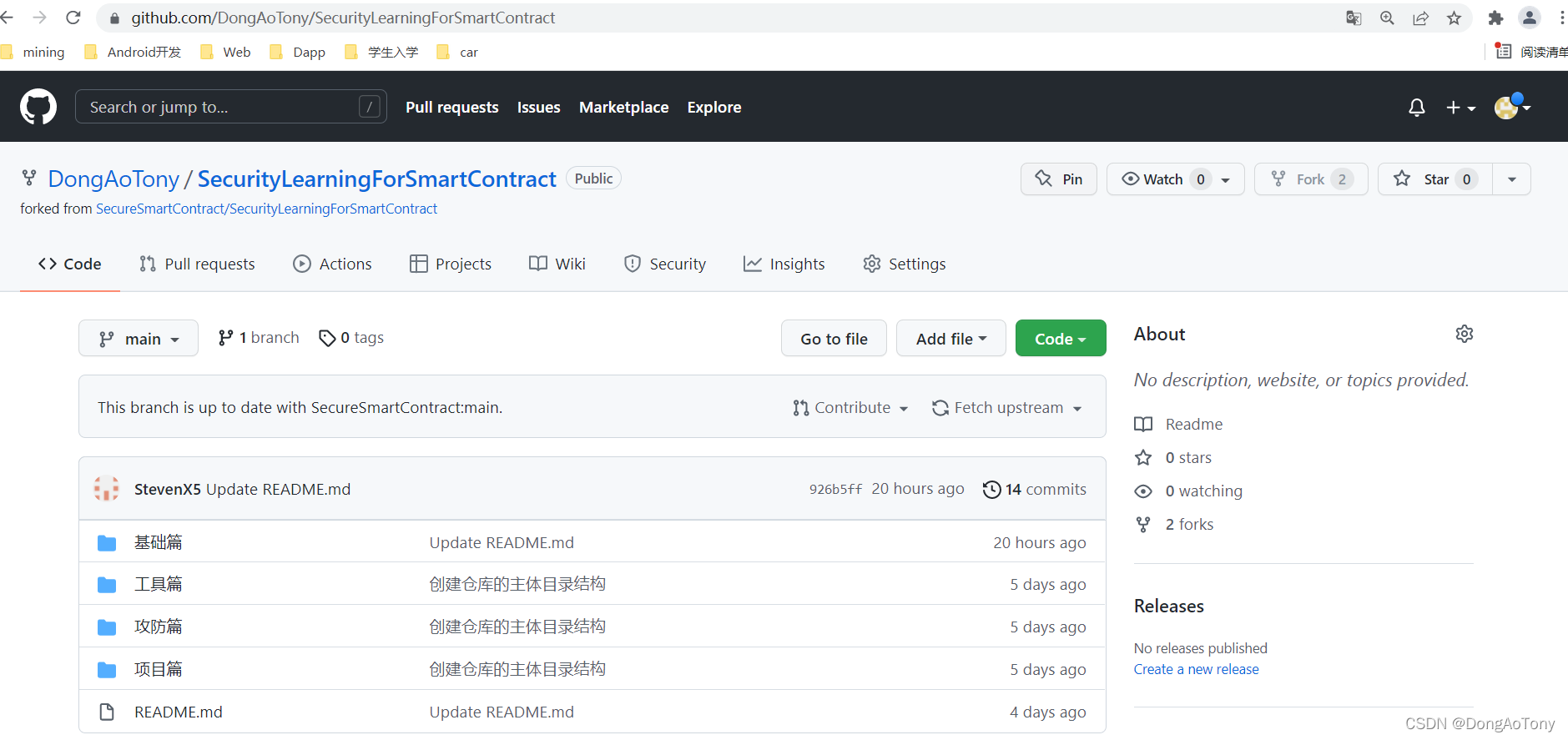Click the 0 tags link

(351, 338)
